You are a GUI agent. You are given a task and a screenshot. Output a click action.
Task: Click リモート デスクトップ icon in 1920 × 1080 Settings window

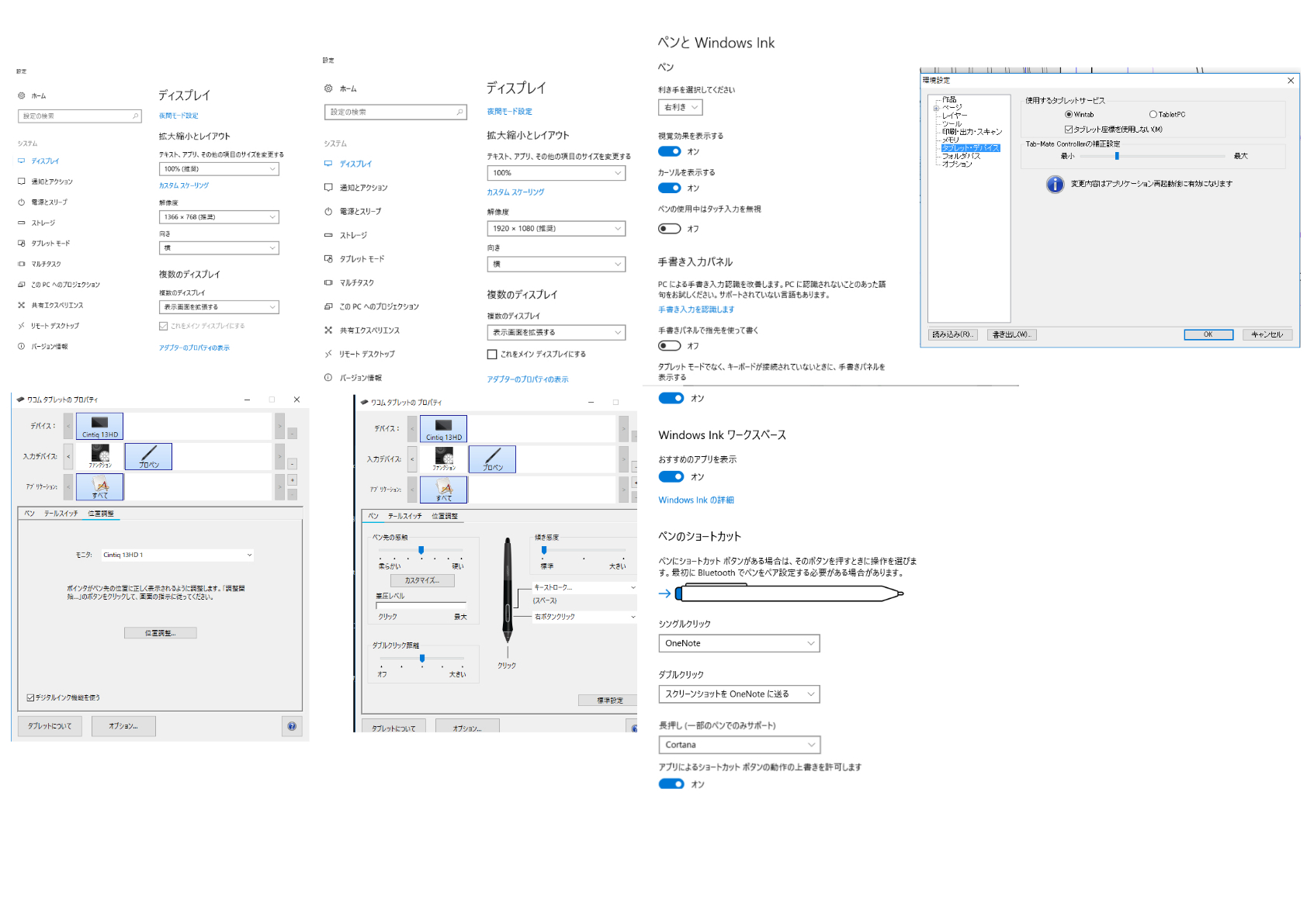[x=328, y=354]
